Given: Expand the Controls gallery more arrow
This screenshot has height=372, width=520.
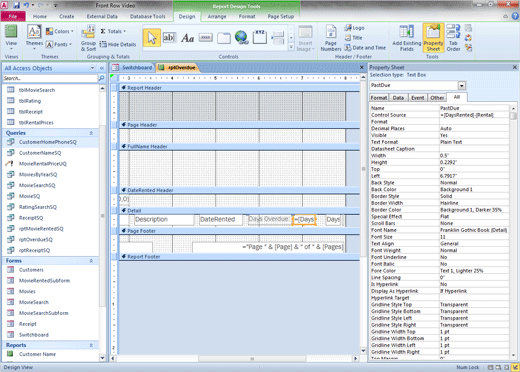Looking at the screenshot, I should [x=291, y=48].
